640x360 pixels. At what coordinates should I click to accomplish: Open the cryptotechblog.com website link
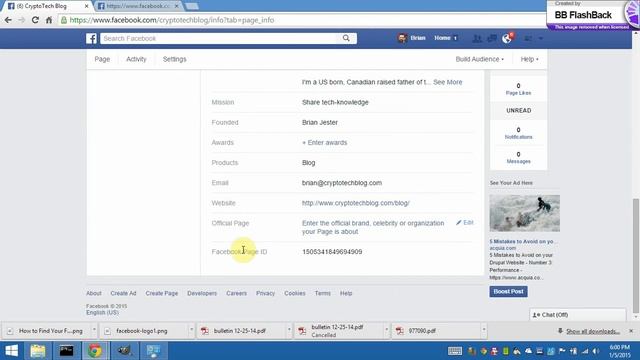356,203
